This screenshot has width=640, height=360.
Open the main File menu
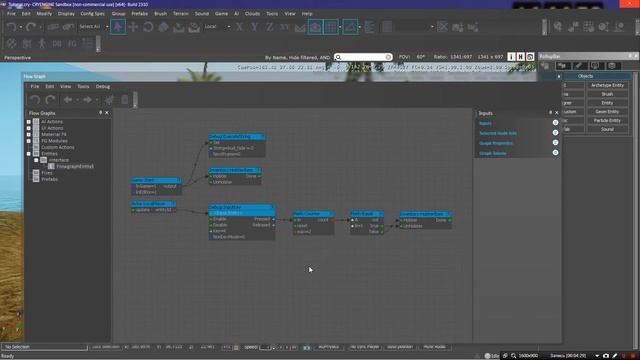click(x=11, y=13)
